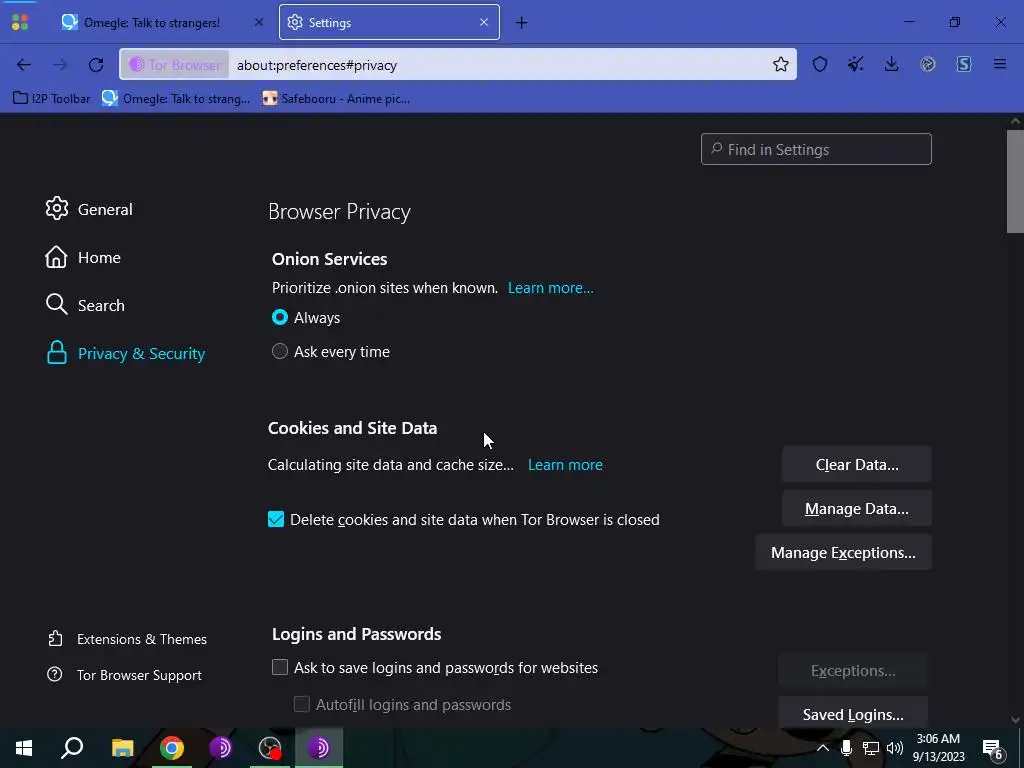Open the Windows Start menu
1024x768 pixels.
click(x=24, y=748)
